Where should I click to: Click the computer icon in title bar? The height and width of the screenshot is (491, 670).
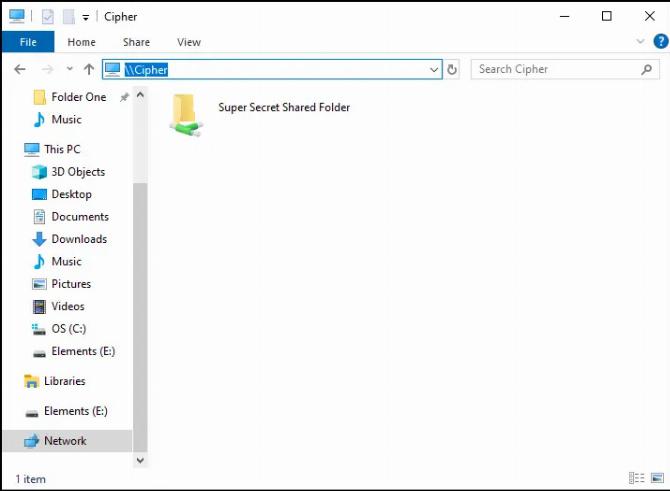click(x=17, y=16)
